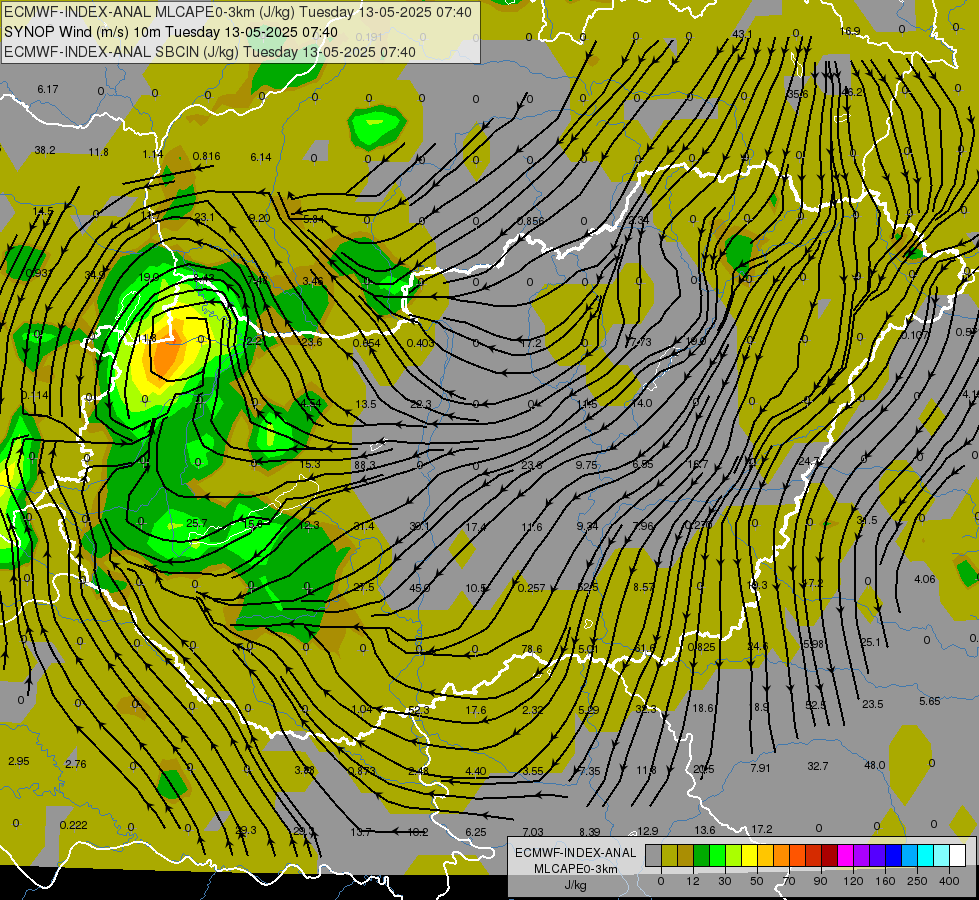Click the map value 0.257

coord(532,588)
